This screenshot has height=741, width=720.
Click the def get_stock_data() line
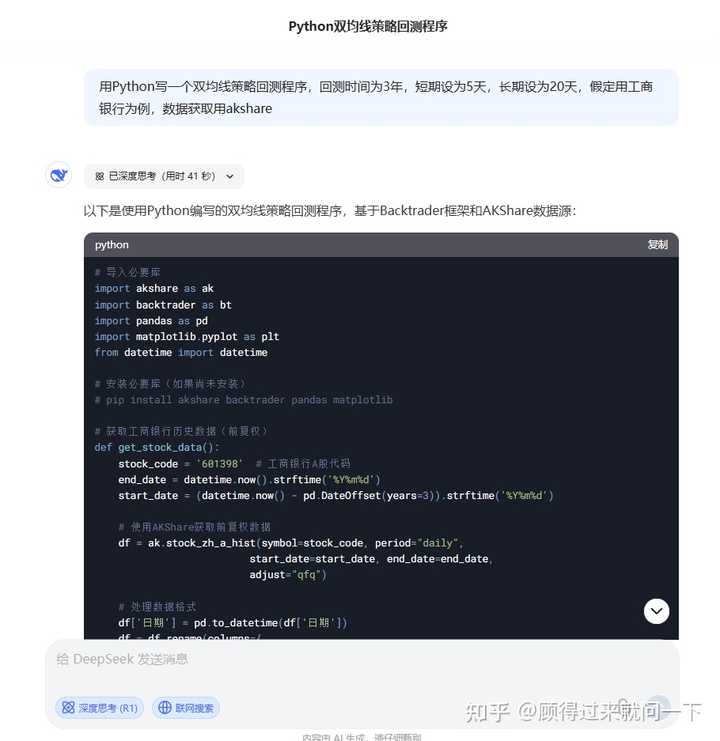(x=156, y=447)
